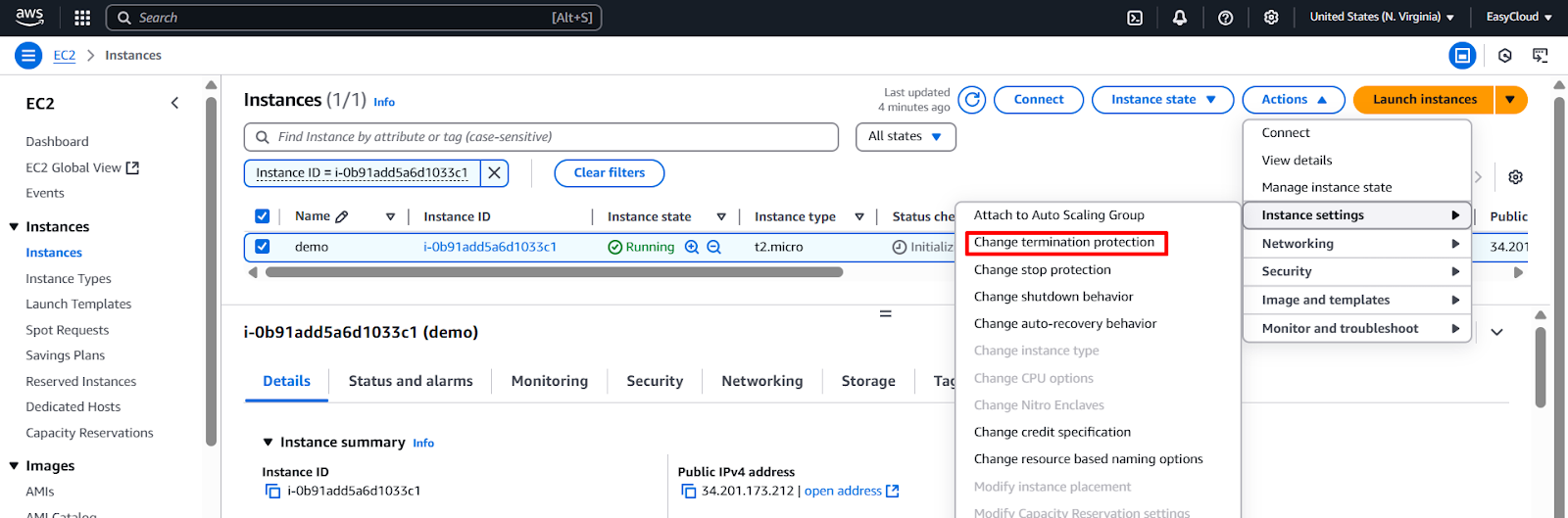Open the EC2 breadcrumb link

point(64,56)
